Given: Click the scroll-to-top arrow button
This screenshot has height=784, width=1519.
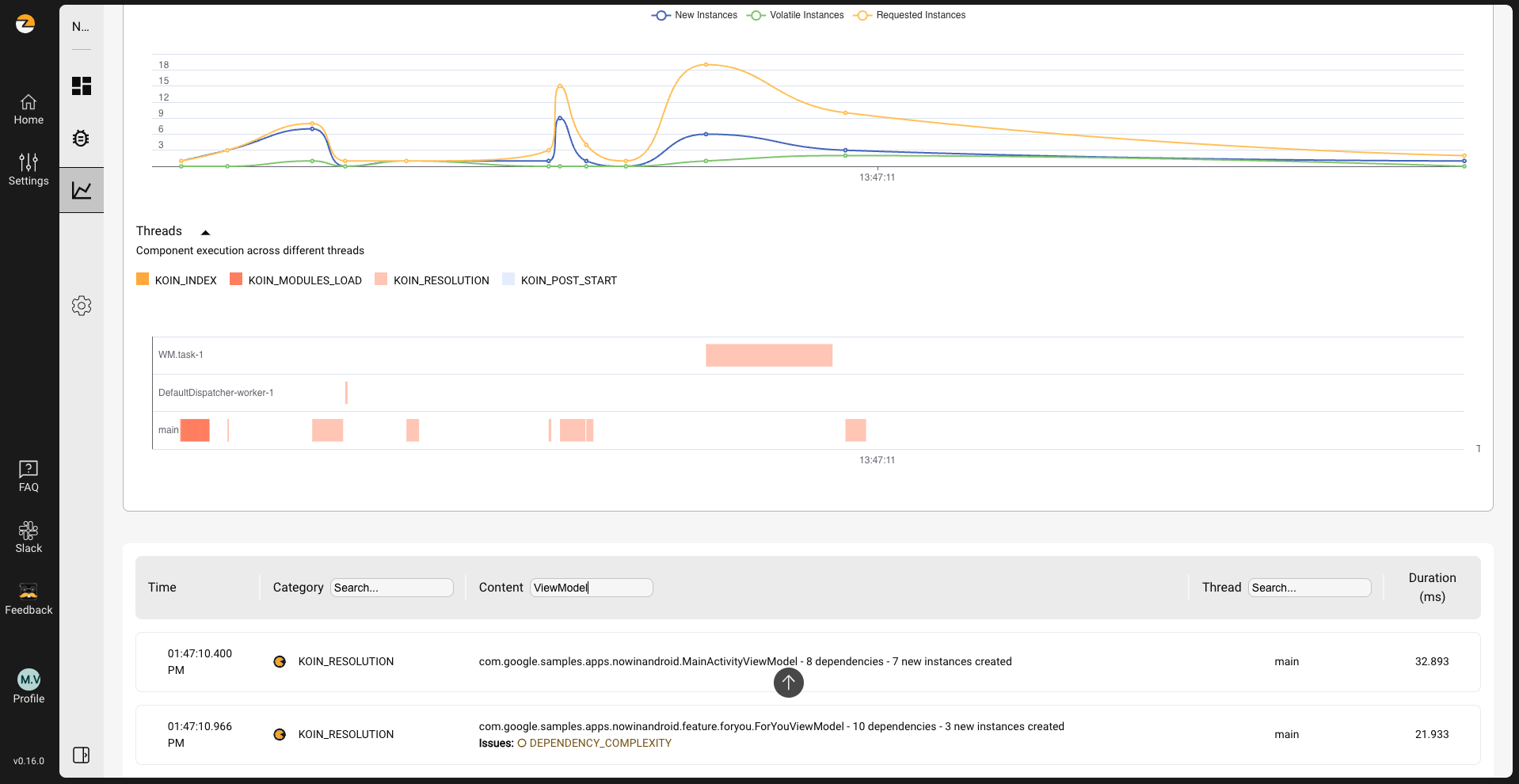Looking at the screenshot, I should [x=788, y=682].
